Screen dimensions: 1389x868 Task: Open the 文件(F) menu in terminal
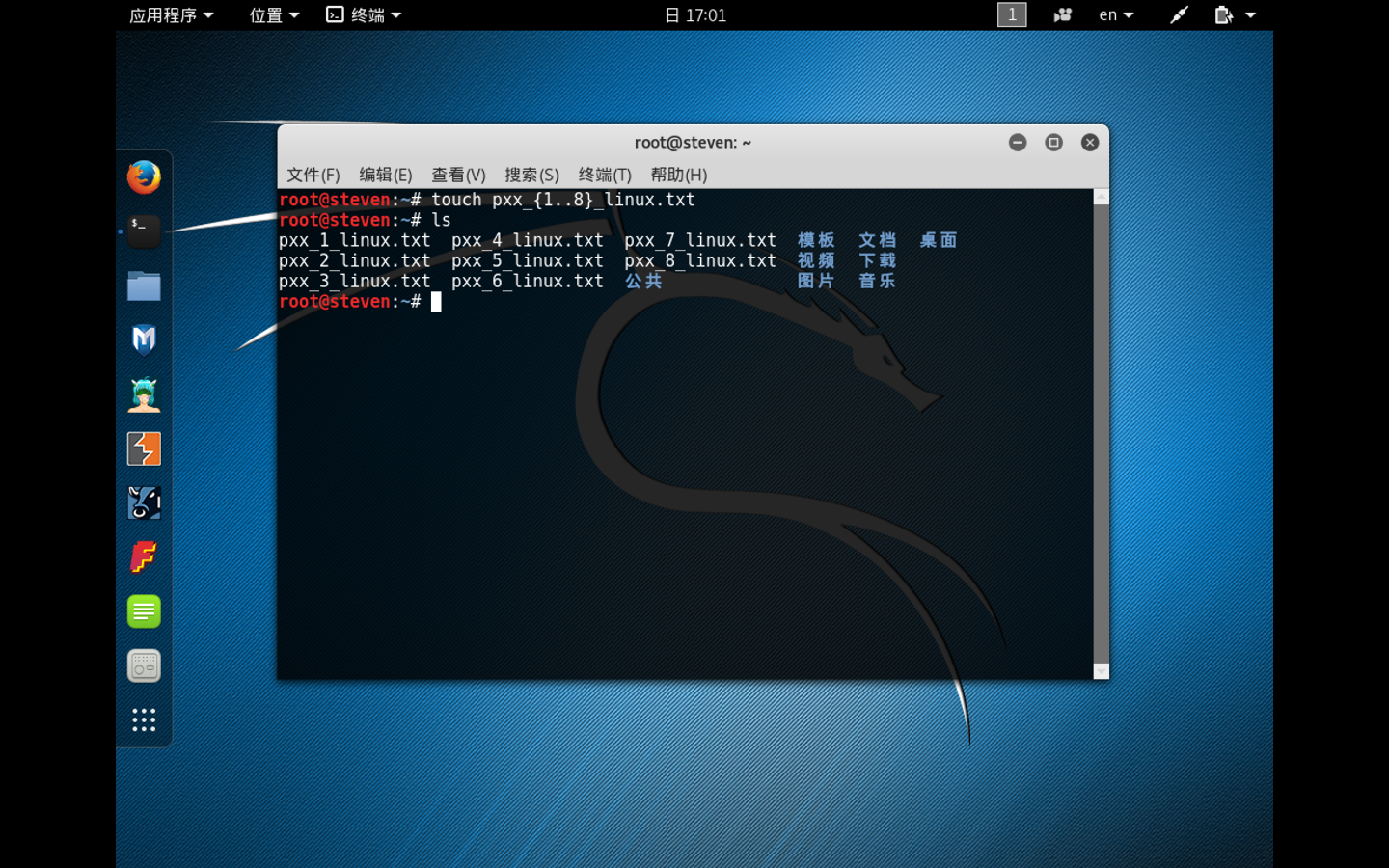[313, 175]
